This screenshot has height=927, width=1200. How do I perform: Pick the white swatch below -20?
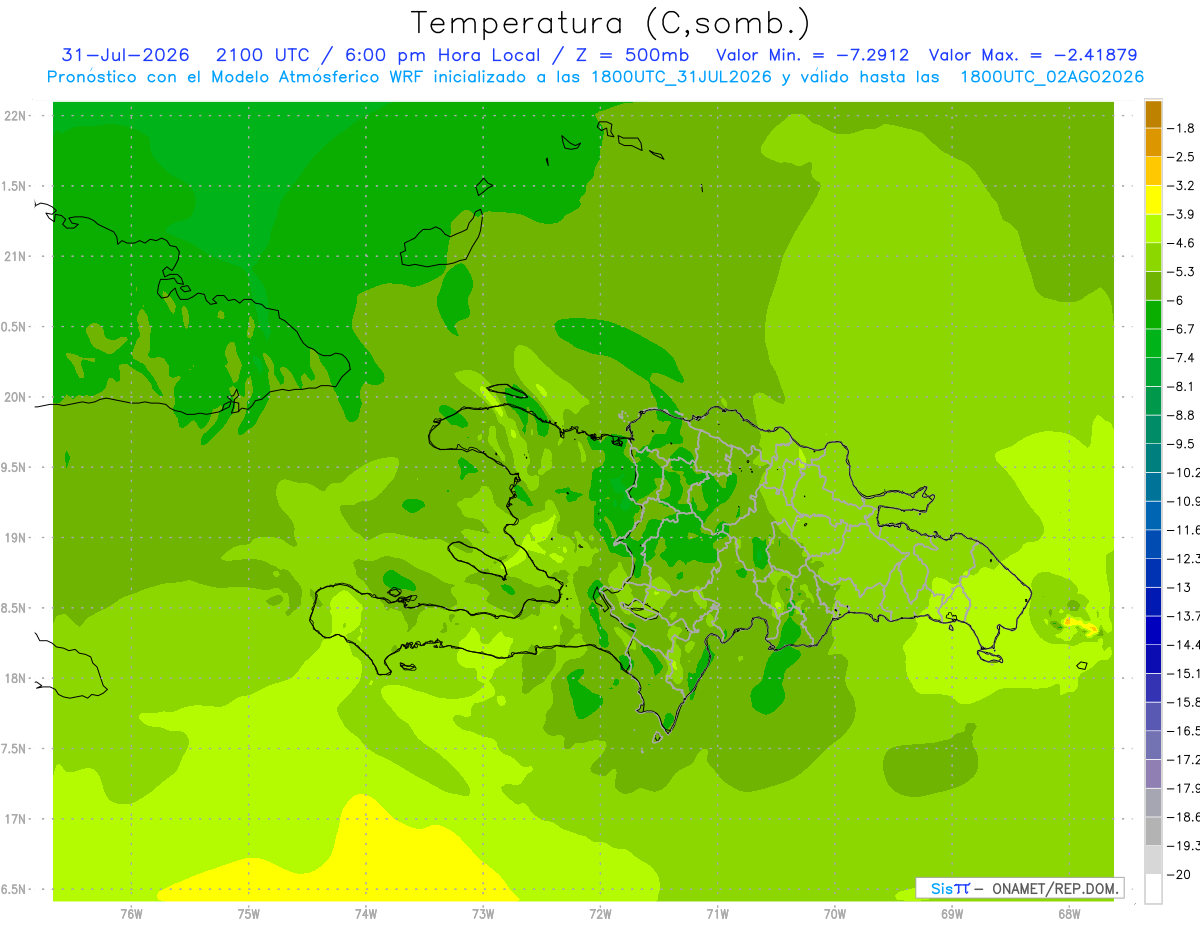(x=1153, y=888)
